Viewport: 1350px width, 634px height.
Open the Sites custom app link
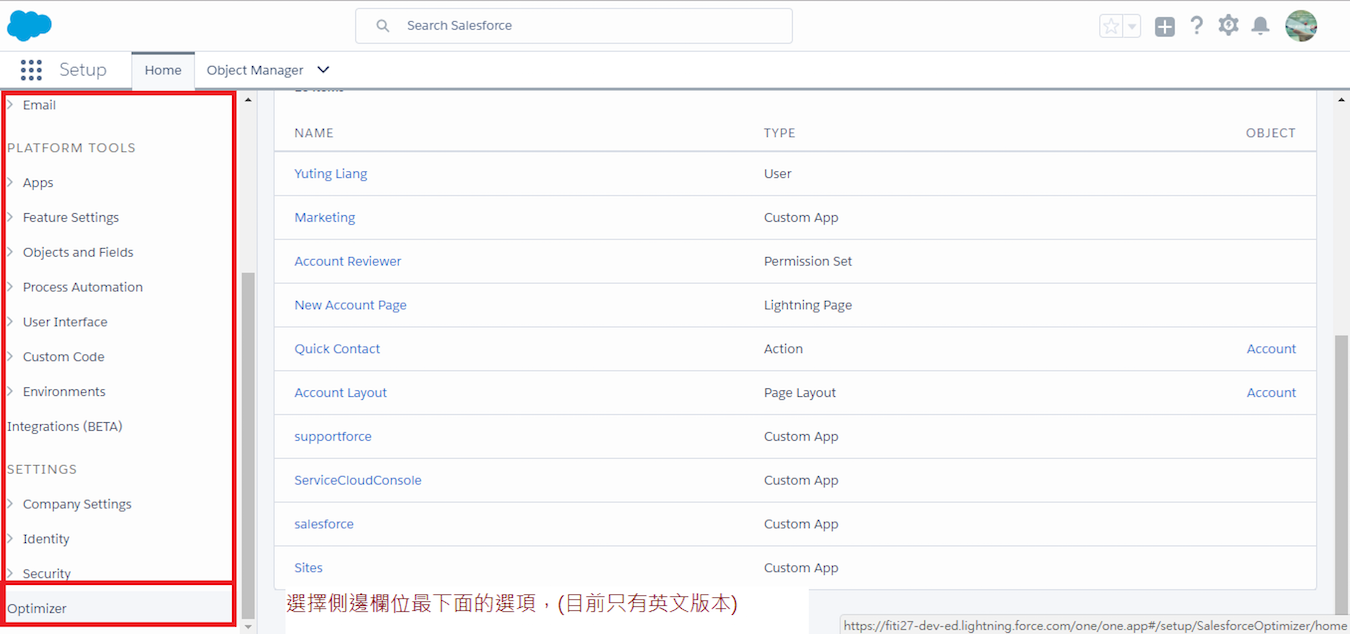[x=309, y=568]
